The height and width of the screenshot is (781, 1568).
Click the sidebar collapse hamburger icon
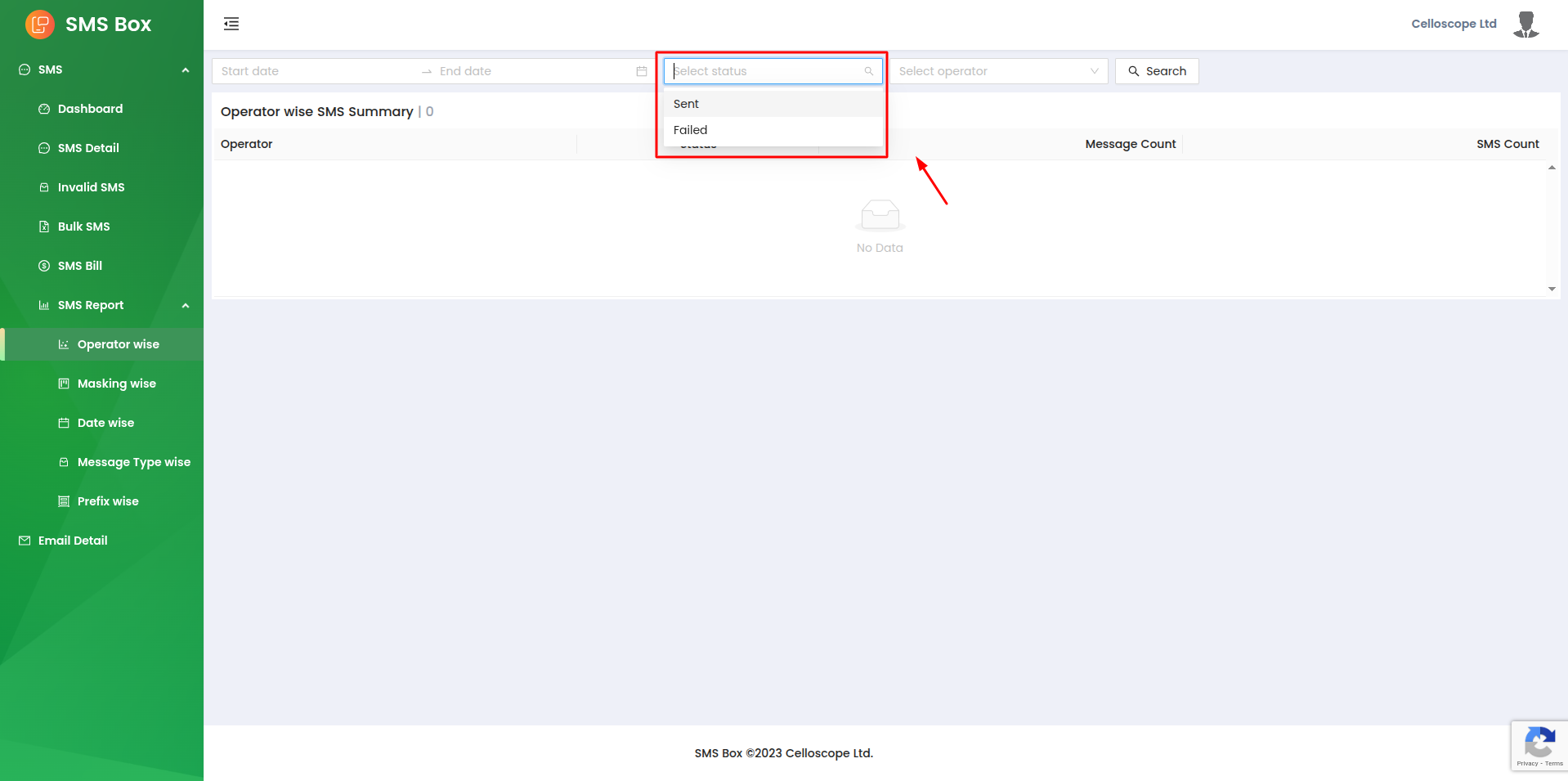[231, 24]
